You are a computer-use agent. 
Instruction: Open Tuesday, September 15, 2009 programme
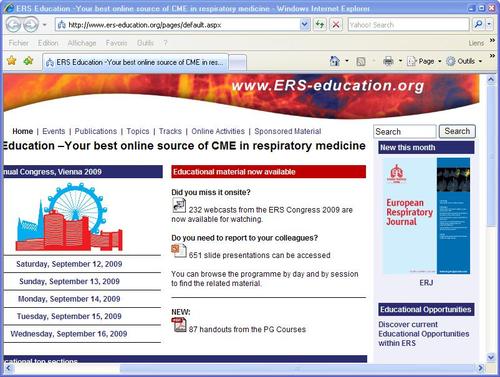click(69, 316)
